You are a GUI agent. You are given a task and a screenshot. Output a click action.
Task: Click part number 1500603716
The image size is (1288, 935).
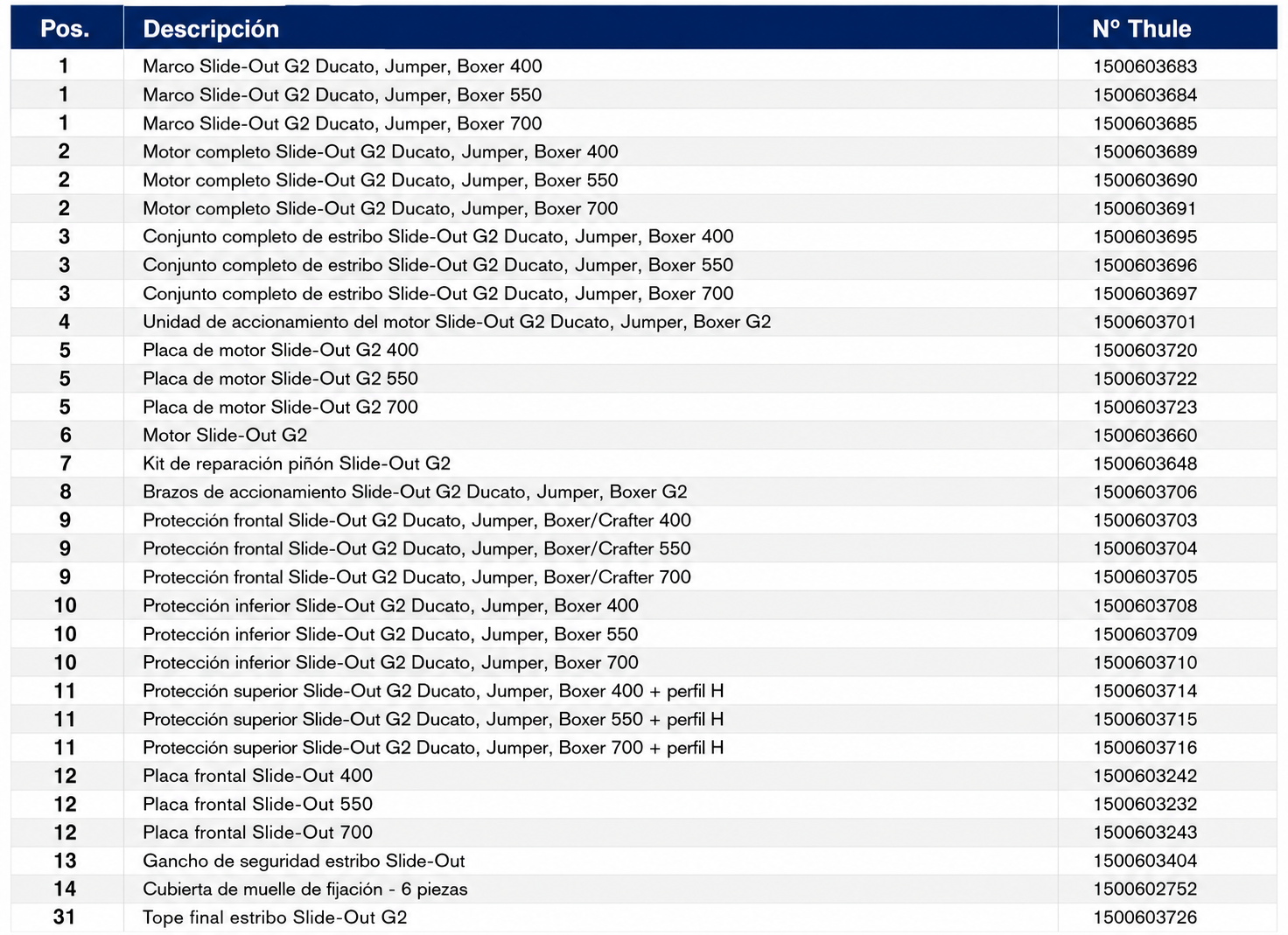click(x=1144, y=748)
